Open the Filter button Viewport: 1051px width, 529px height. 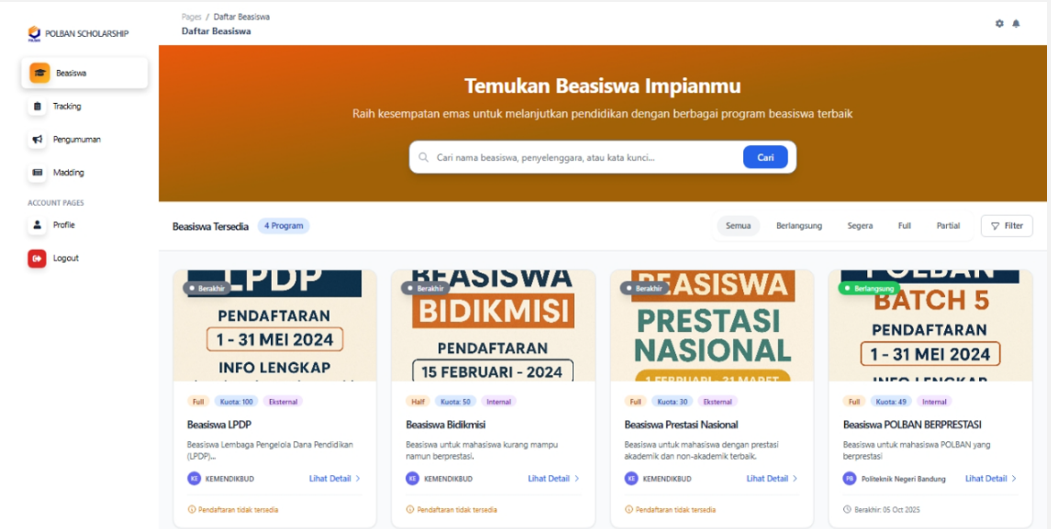1007,226
